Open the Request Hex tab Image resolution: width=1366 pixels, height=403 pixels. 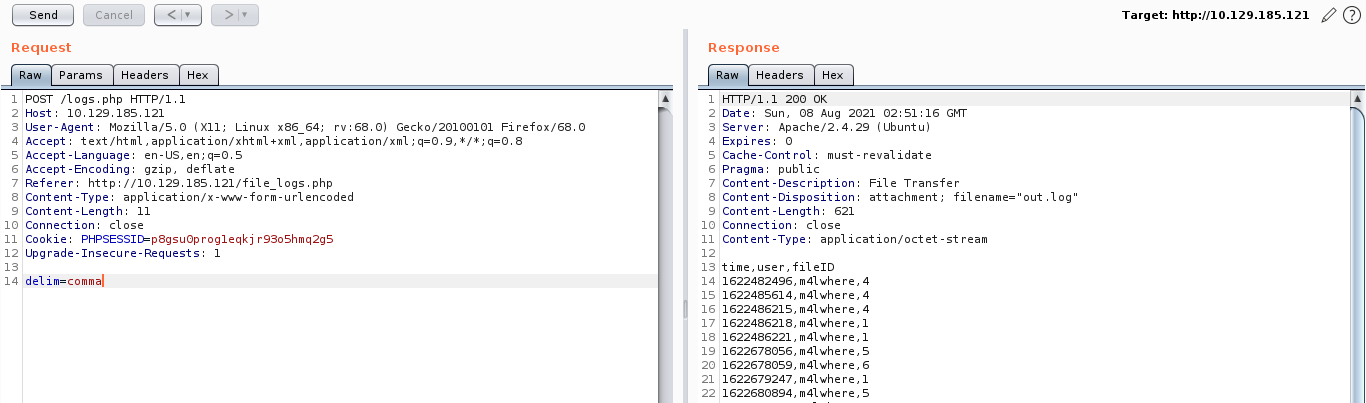pos(198,75)
